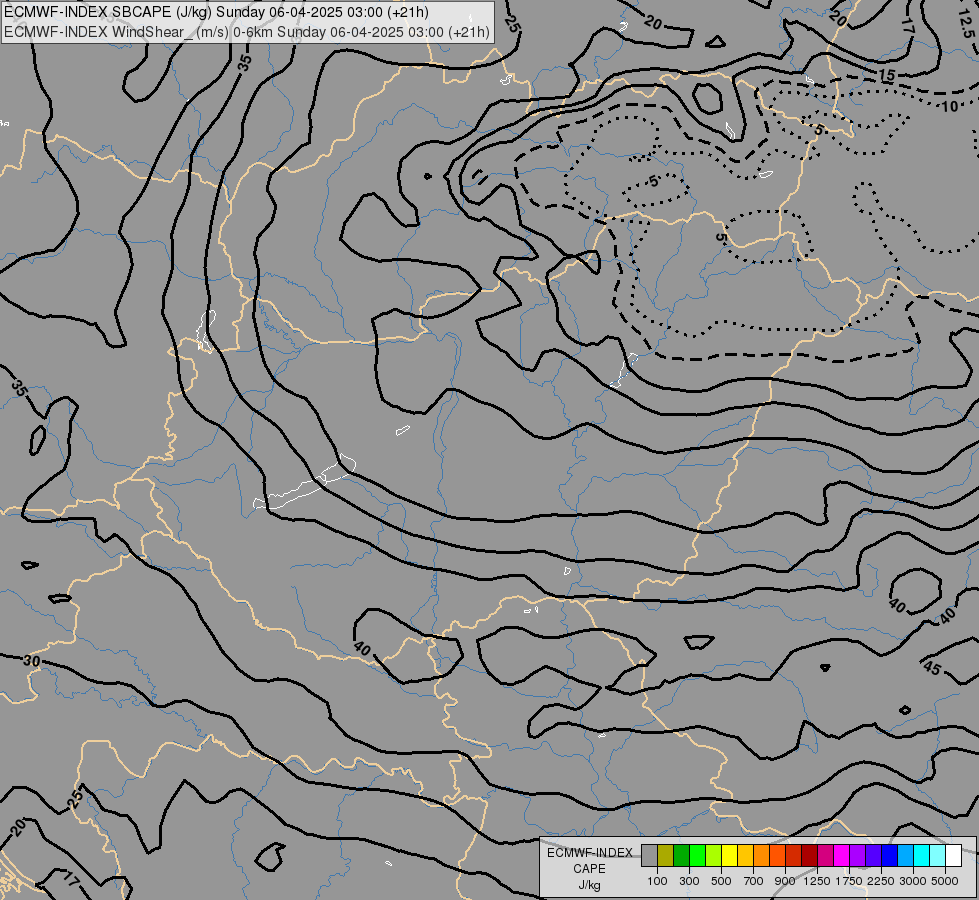The image size is (979, 900).
Task: Click the orange swatch above 700 tick
Action: 761,855
